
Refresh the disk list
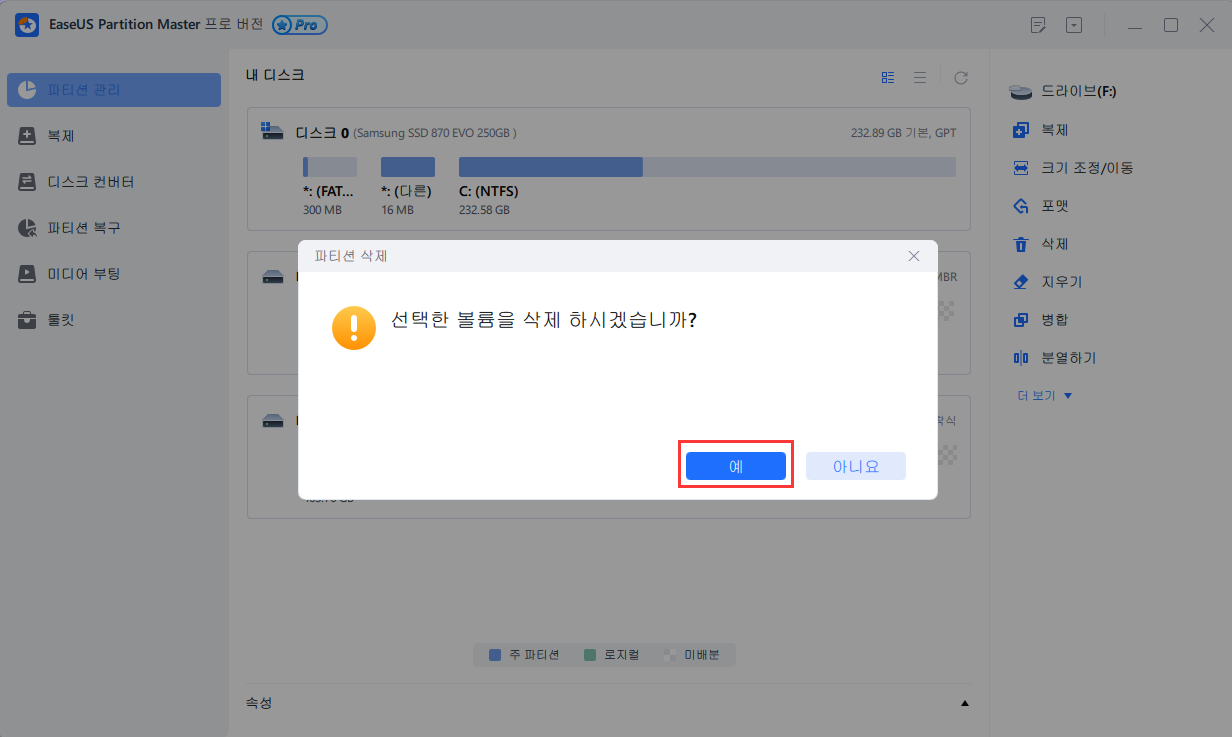(961, 77)
